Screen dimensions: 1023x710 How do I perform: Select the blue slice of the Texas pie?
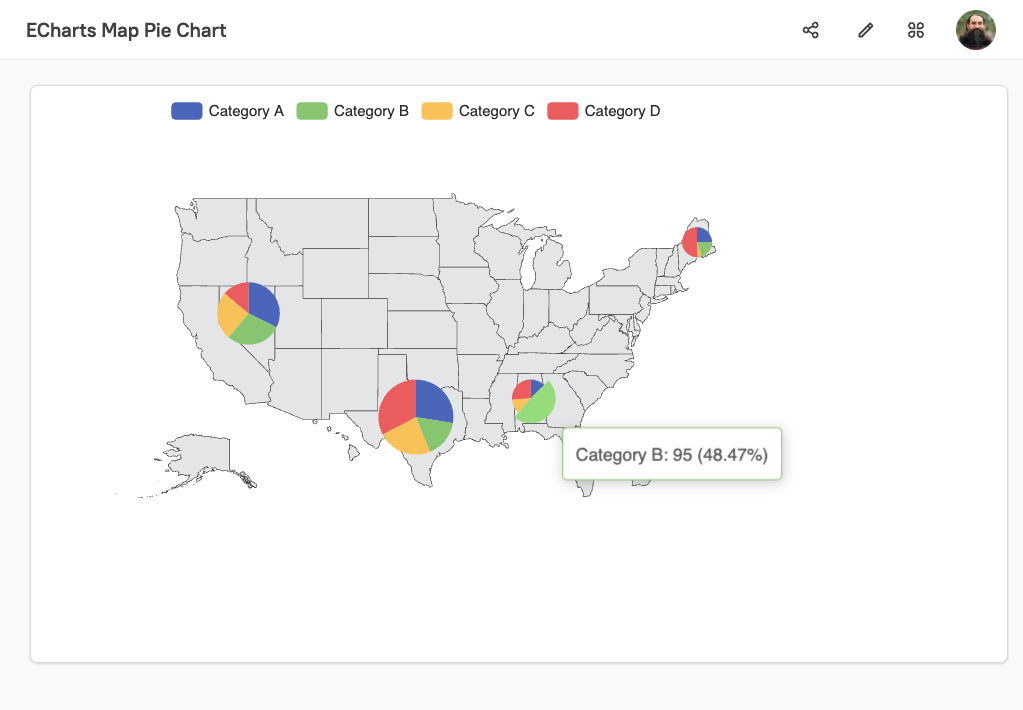(x=432, y=400)
